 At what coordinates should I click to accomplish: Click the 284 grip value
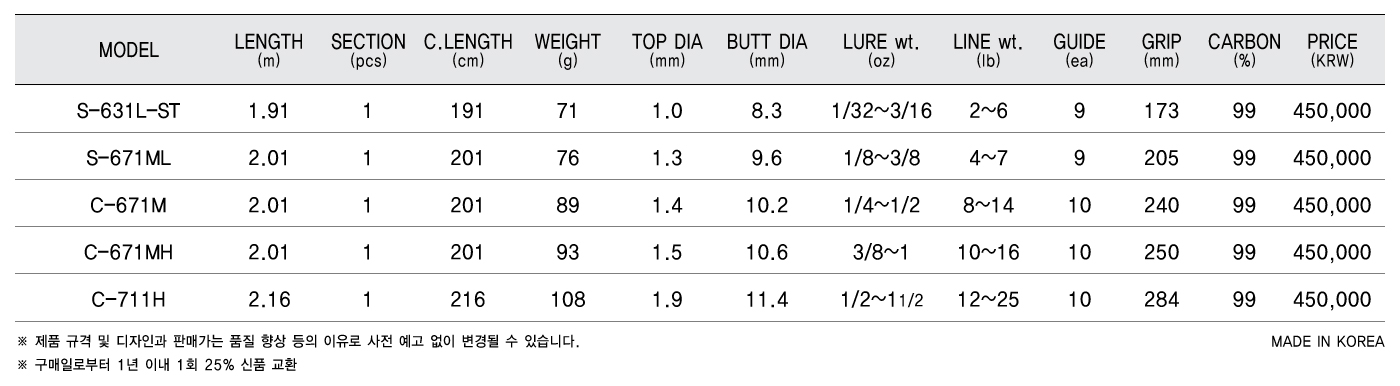(x=1162, y=299)
